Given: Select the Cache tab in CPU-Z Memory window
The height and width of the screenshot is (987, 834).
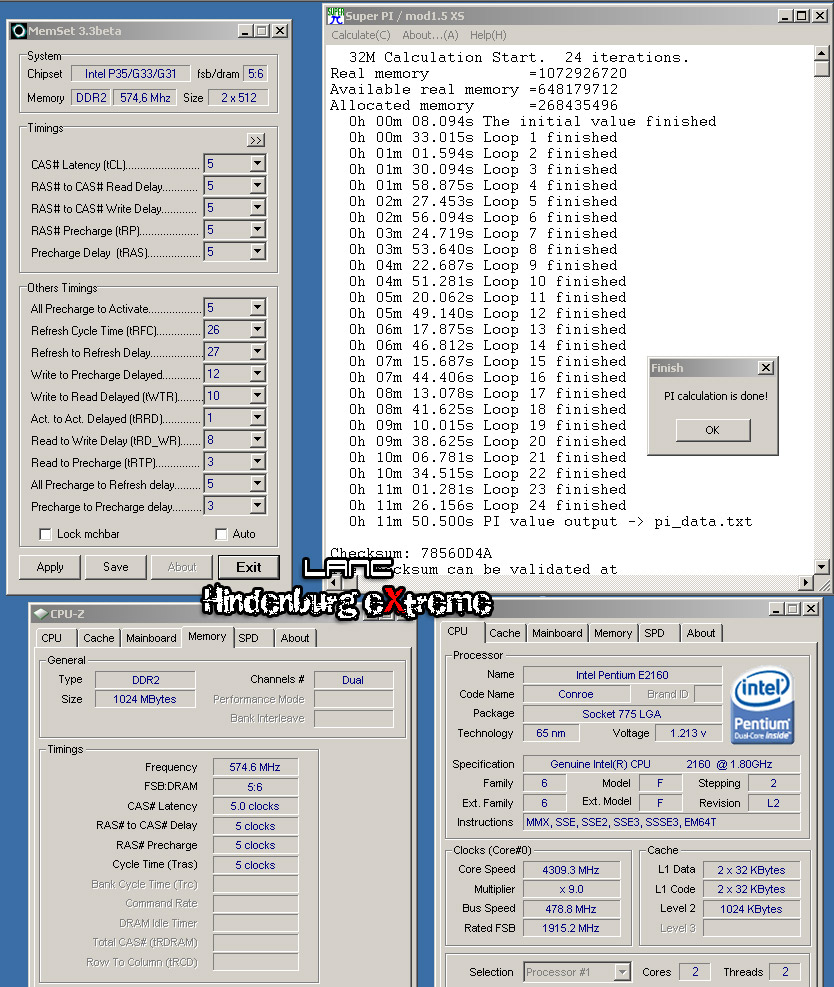Looking at the screenshot, I should pyautogui.click(x=99, y=638).
